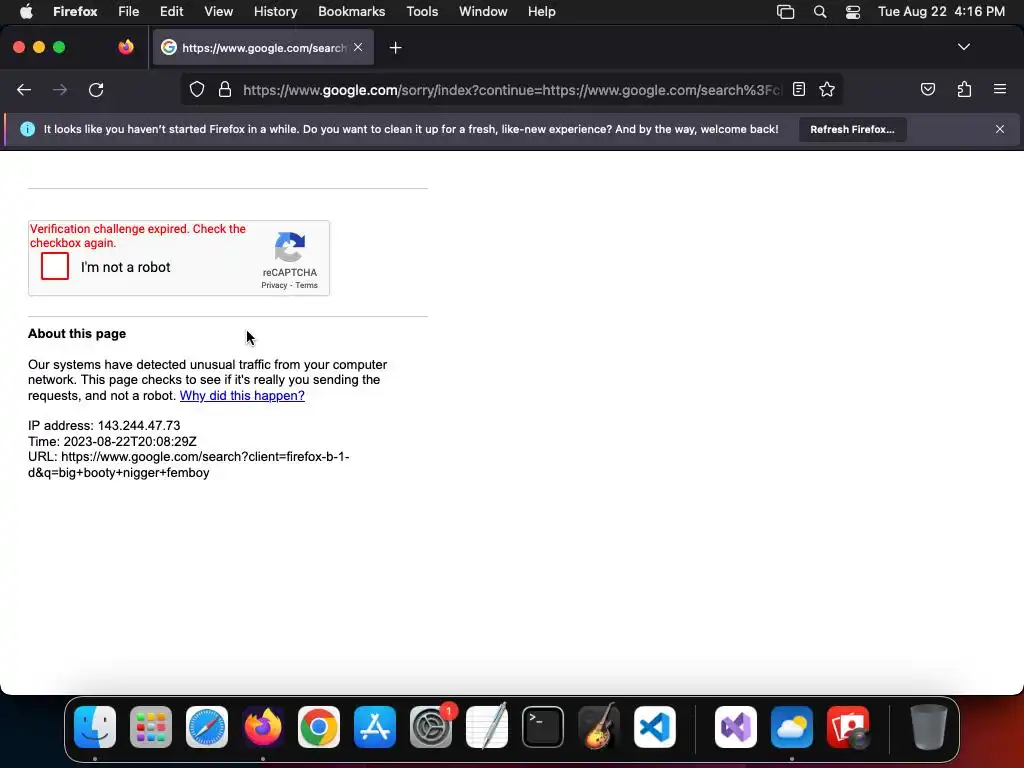Open the Weather app in dock
The height and width of the screenshot is (768, 1024).
[x=792, y=727]
